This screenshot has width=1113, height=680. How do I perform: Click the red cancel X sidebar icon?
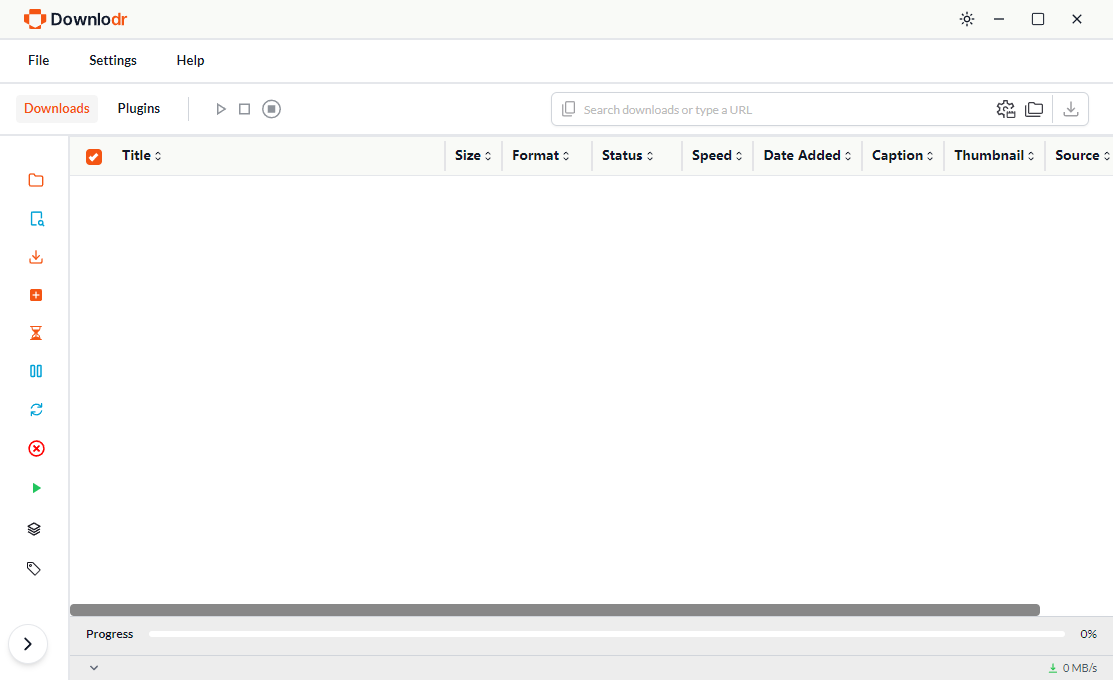(x=36, y=449)
